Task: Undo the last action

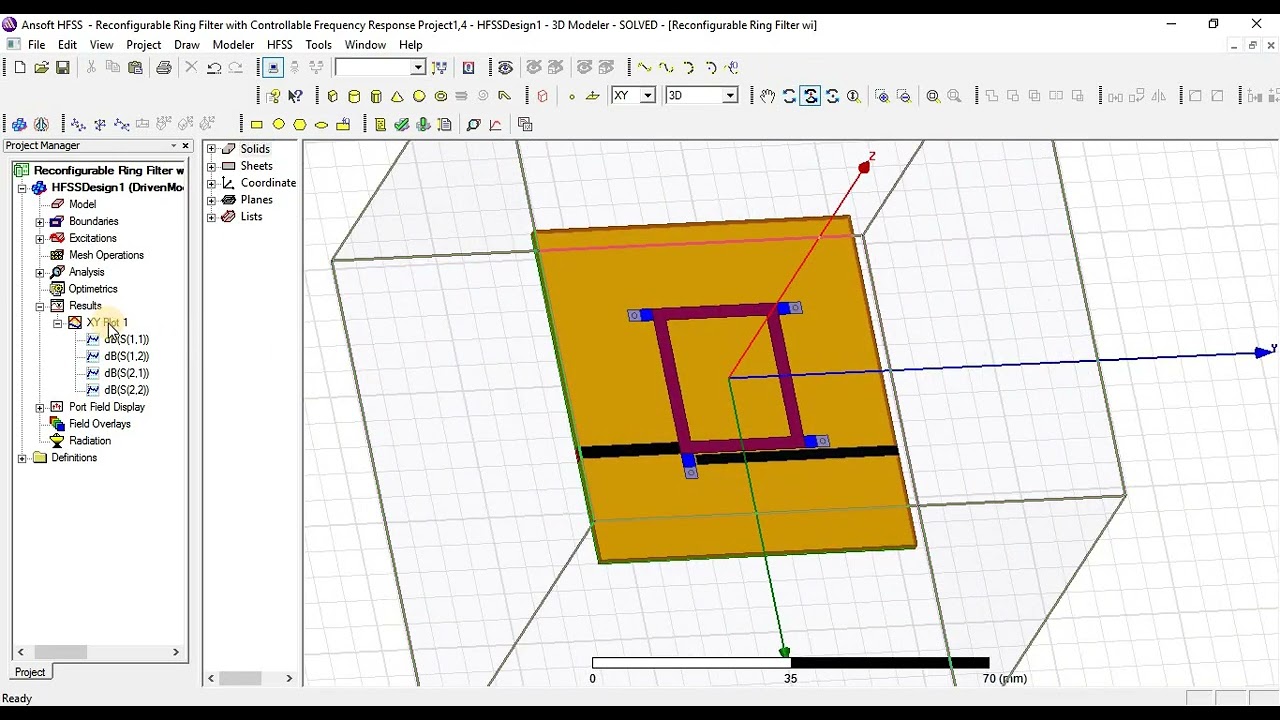Action: (214, 67)
